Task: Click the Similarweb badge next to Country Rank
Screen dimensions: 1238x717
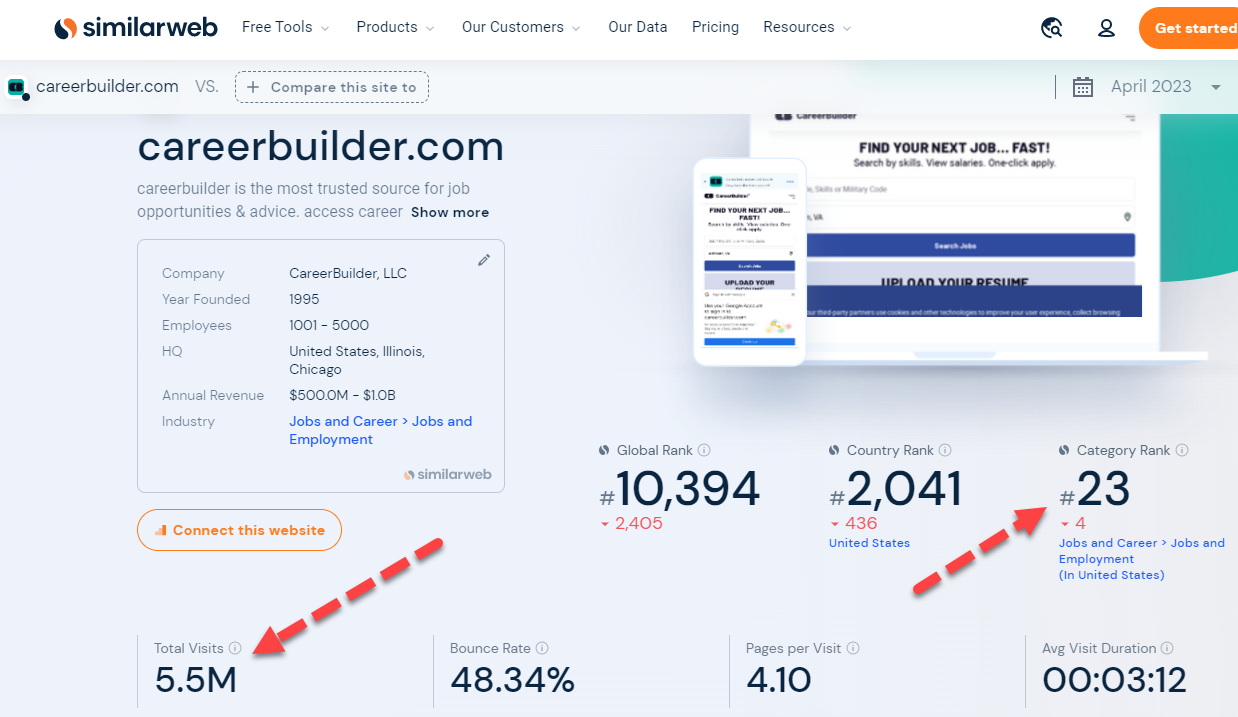Action: point(835,451)
